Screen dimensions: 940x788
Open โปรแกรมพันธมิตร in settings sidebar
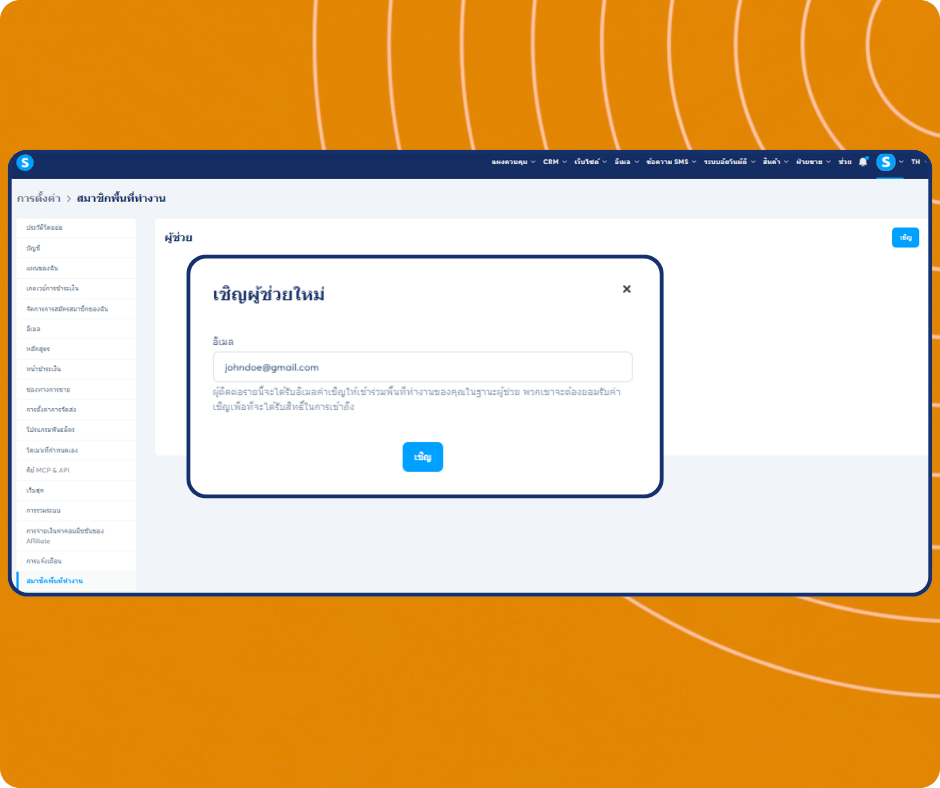pyautogui.click(x=75, y=430)
